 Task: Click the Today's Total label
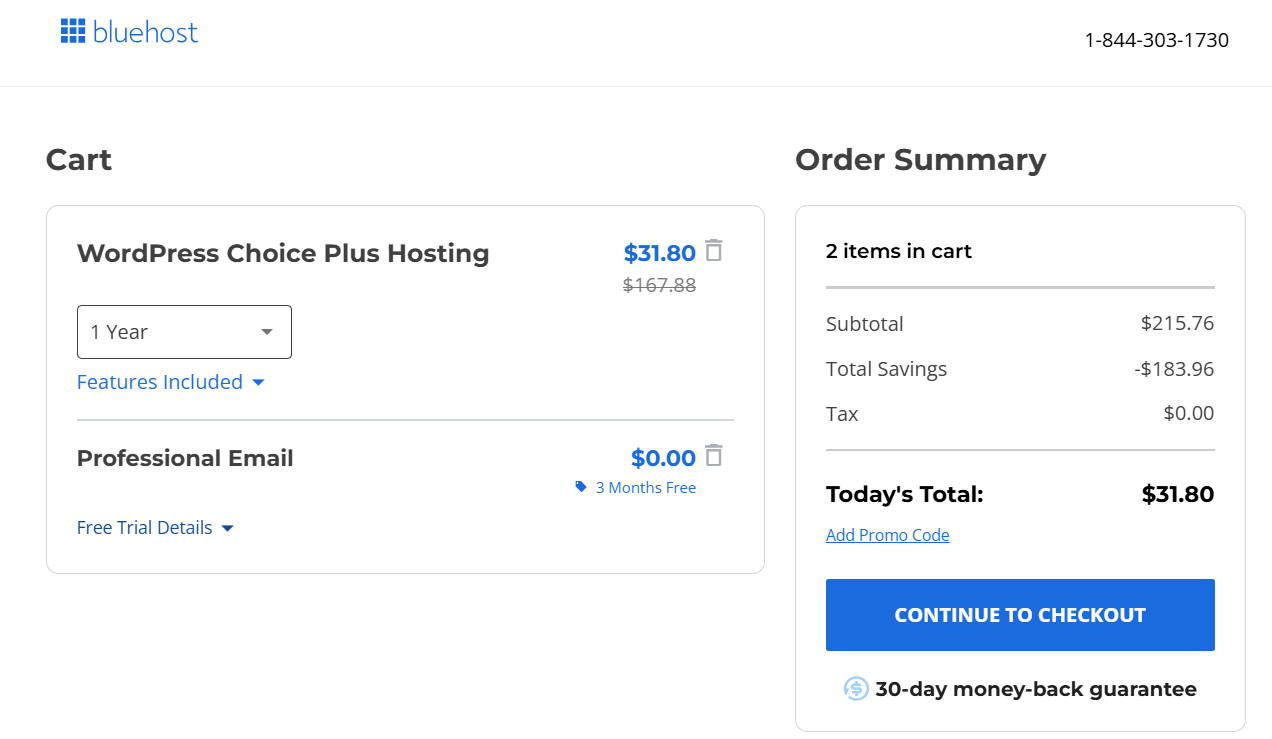[905, 494]
